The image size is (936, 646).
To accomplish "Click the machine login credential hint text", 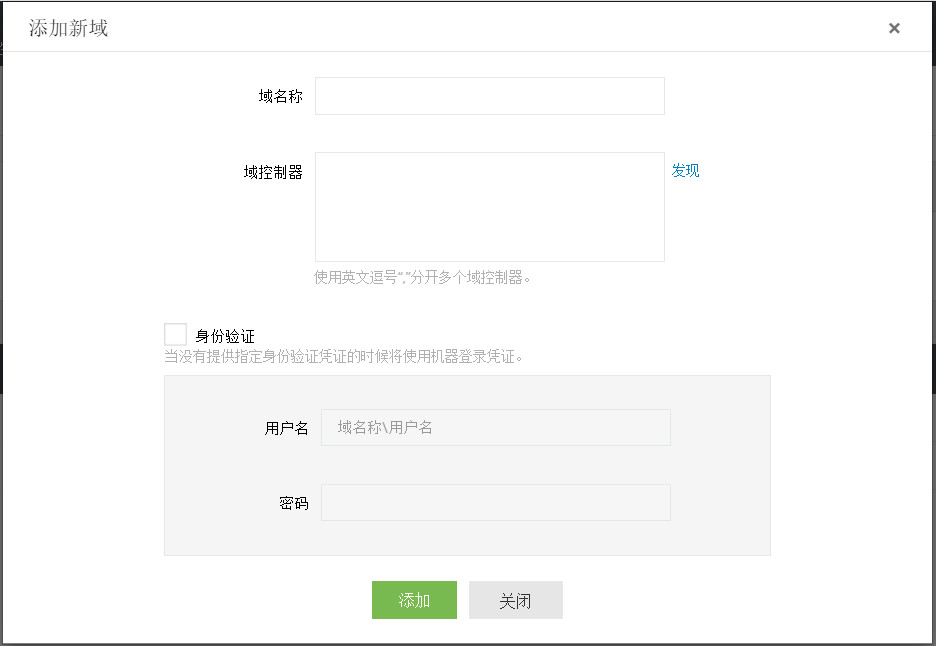I will [344, 356].
